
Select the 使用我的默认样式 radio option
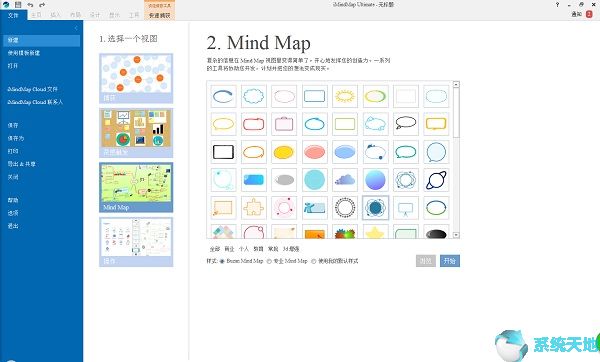314,261
